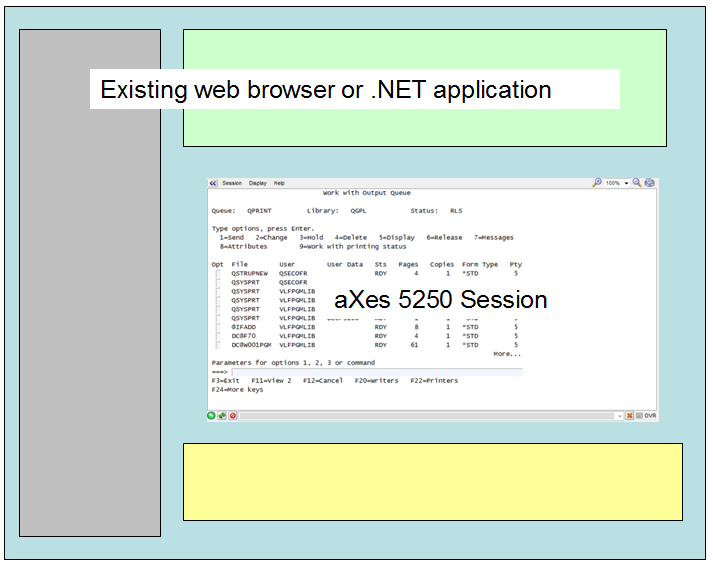Image resolution: width=713 pixels, height=567 pixels.
Task: Click the red stop icon in the status bar
Action: (x=232, y=415)
